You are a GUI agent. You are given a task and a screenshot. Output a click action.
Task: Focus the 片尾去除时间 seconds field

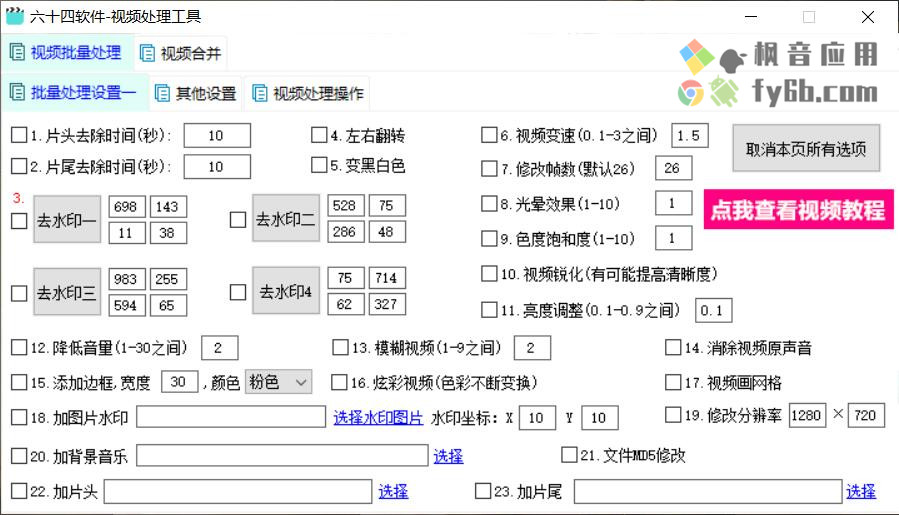point(217,167)
